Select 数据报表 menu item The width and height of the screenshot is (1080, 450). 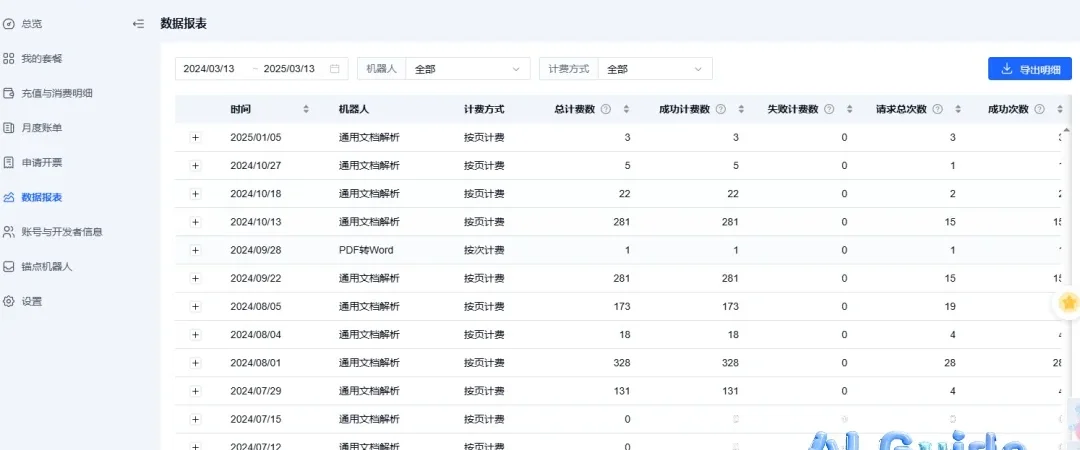tap(42, 197)
